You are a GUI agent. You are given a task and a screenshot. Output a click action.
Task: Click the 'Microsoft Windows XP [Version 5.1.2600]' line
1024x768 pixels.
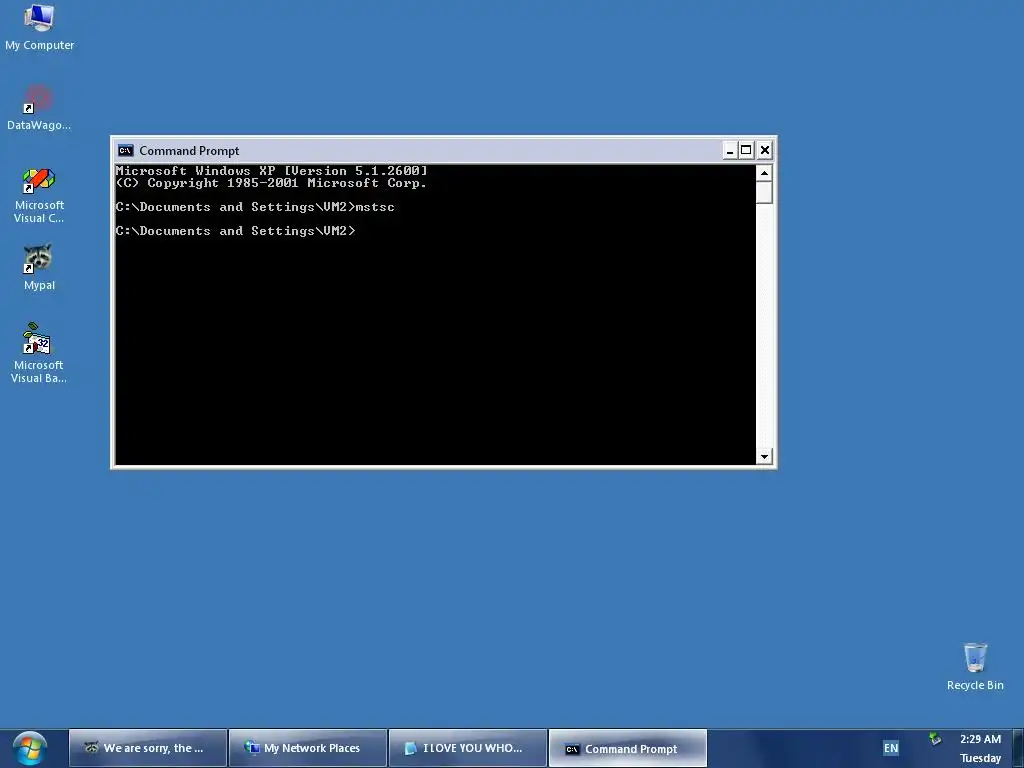(x=271, y=171)
